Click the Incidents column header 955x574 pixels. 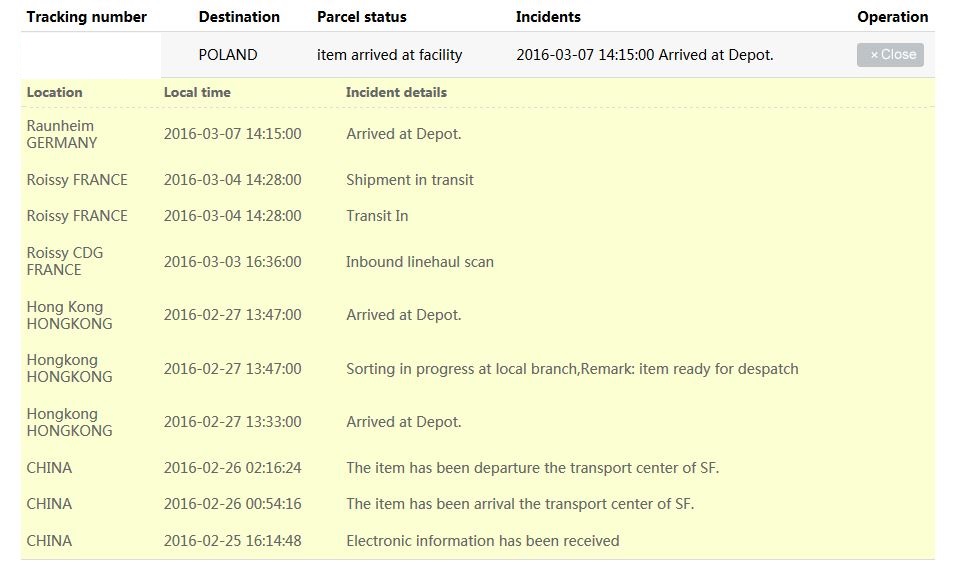tap(548, 17)
